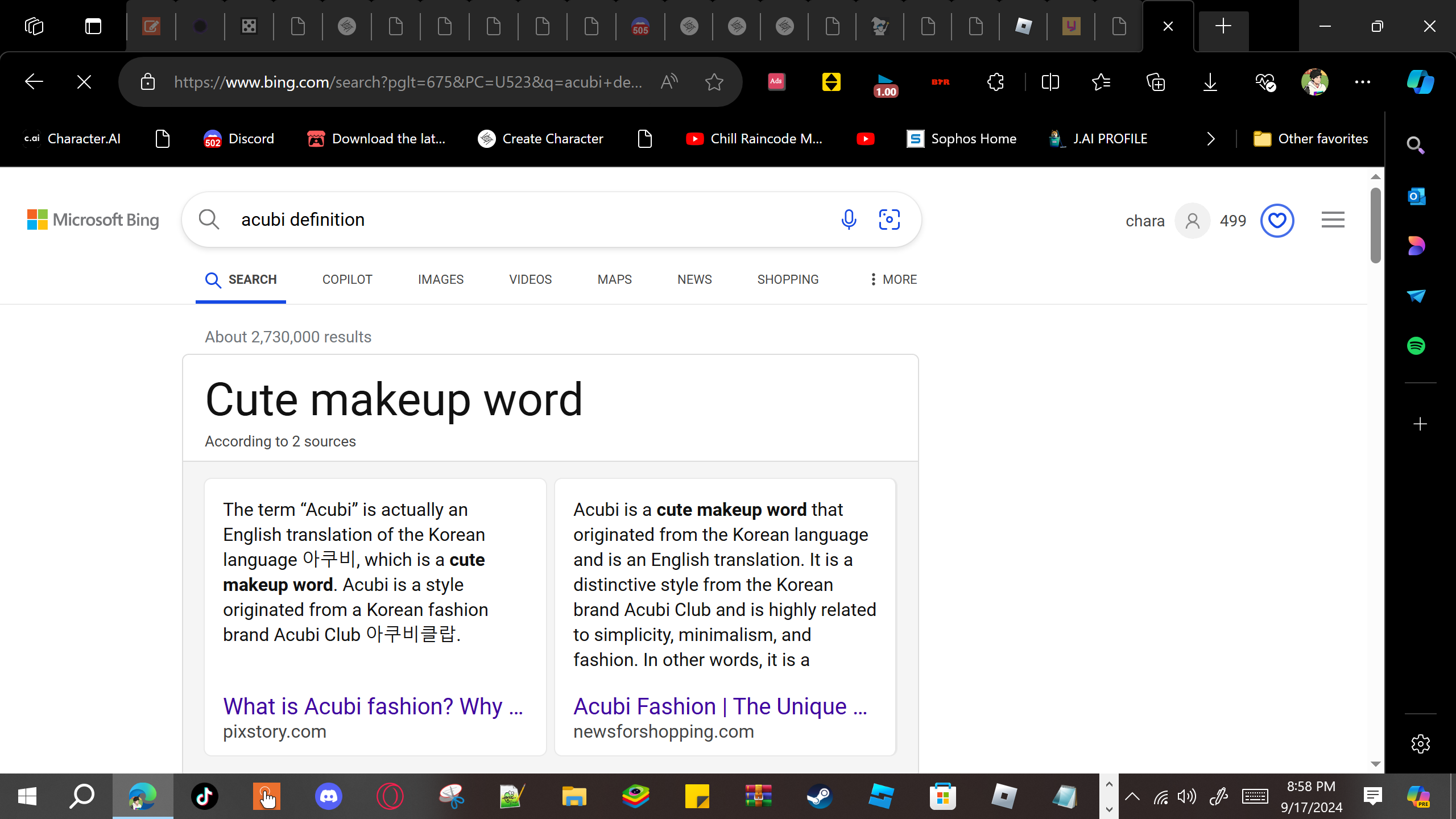Add page to favorites star icon

714,82
